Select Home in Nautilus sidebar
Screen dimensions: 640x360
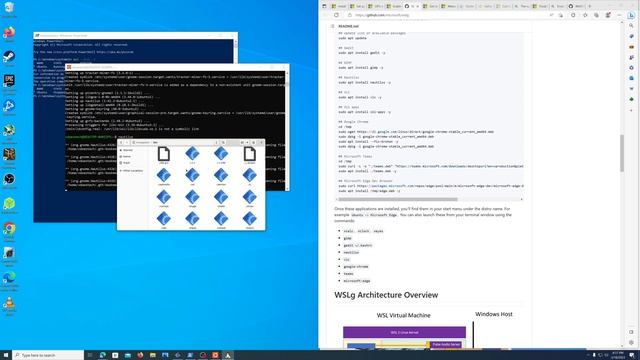[x=126, y=156]
